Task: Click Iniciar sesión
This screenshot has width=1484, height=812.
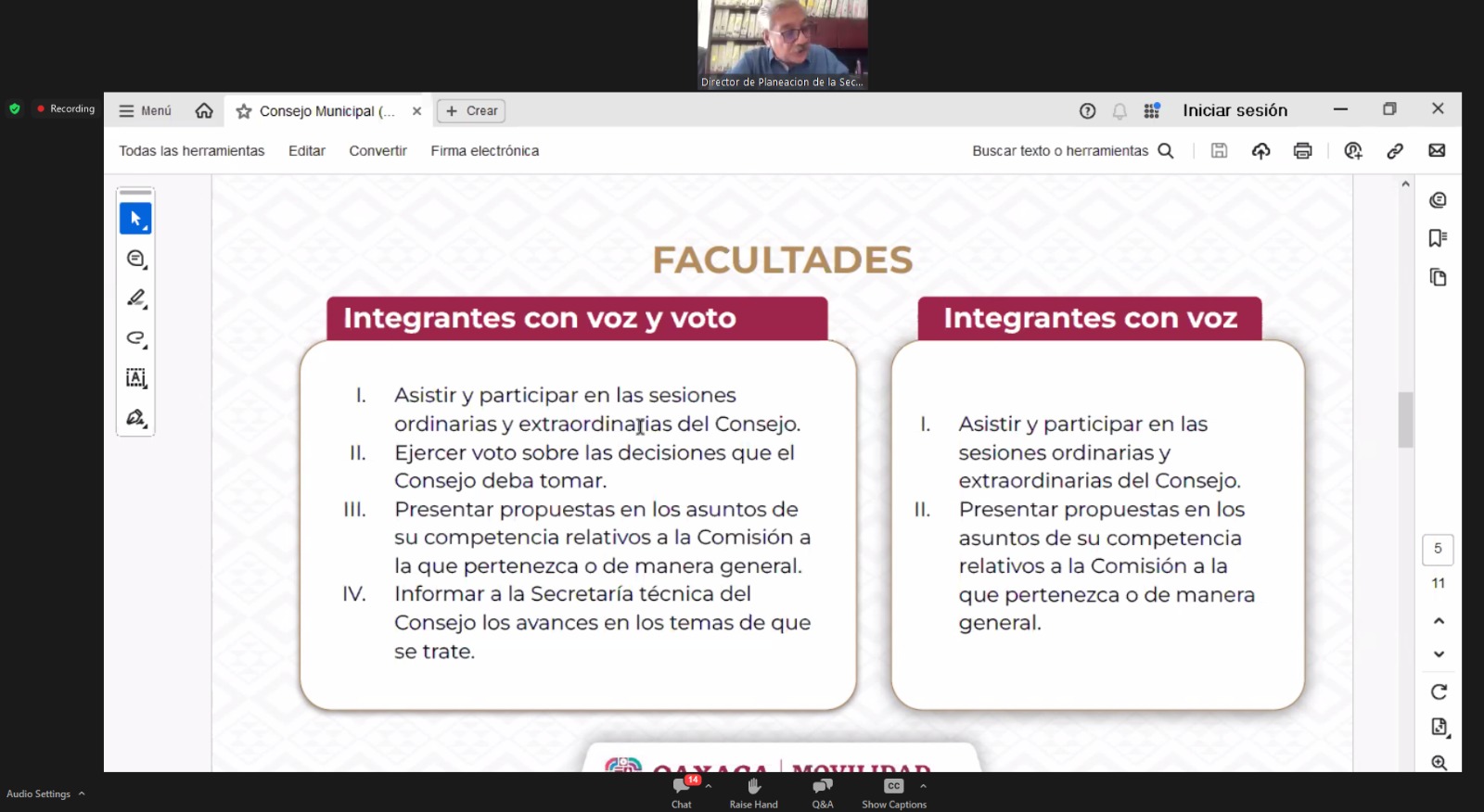Action: (x=1235, y=110)
